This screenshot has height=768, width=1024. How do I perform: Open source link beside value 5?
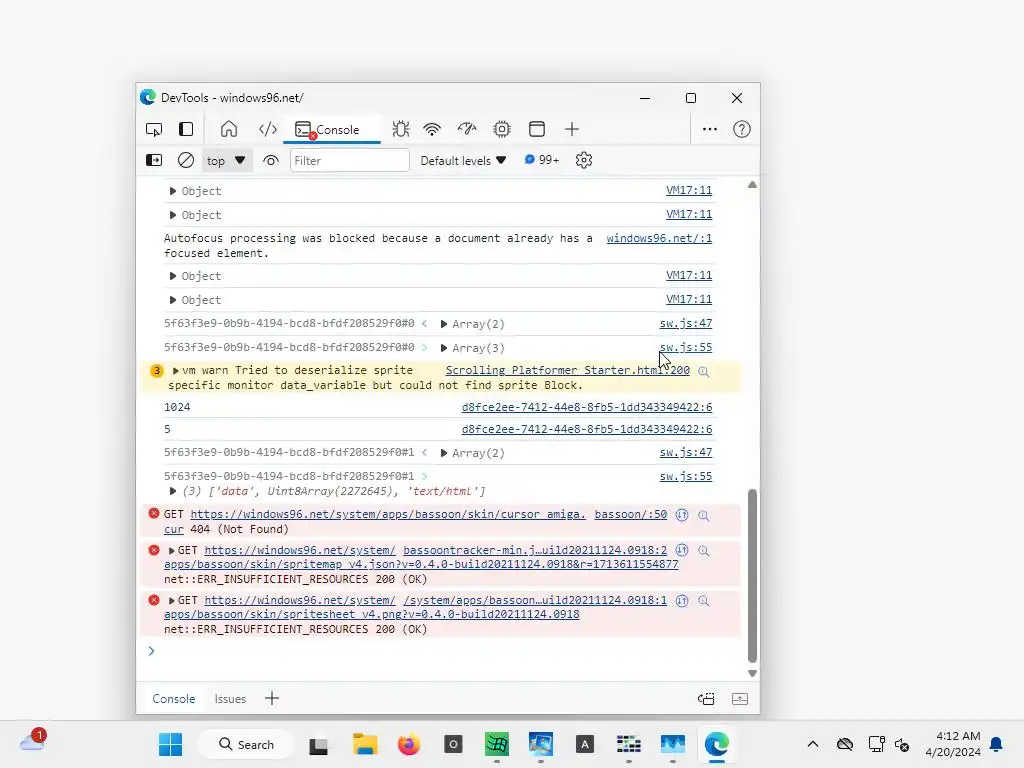[586, 429]
